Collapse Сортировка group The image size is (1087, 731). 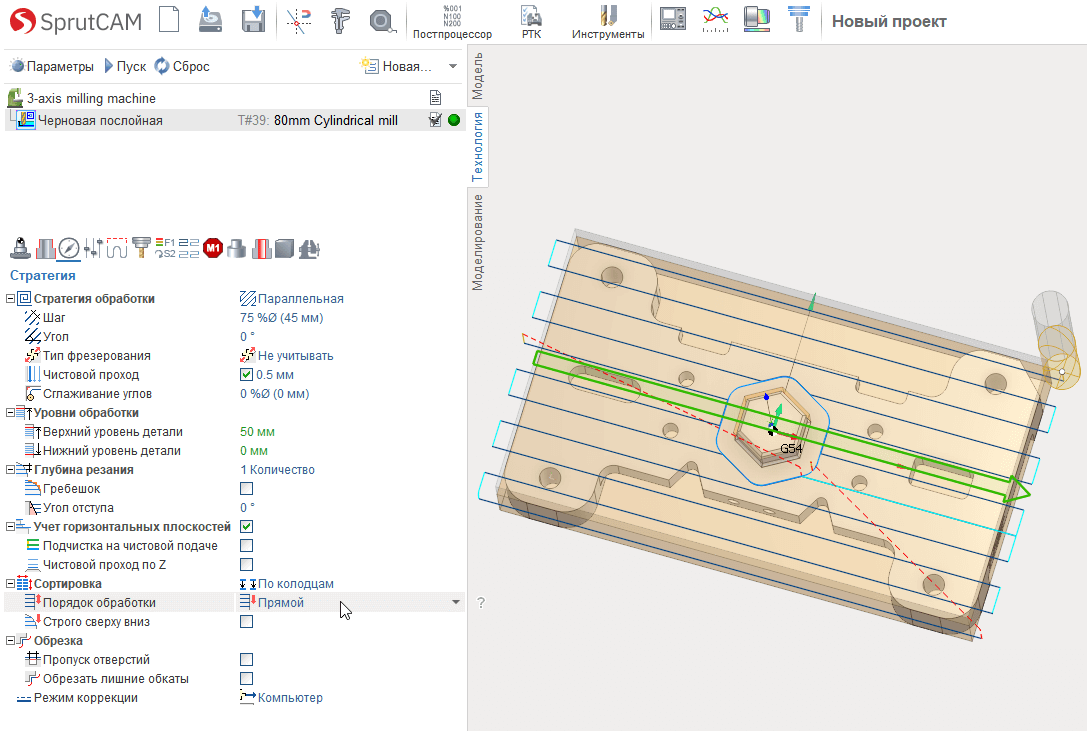point(10,584)
